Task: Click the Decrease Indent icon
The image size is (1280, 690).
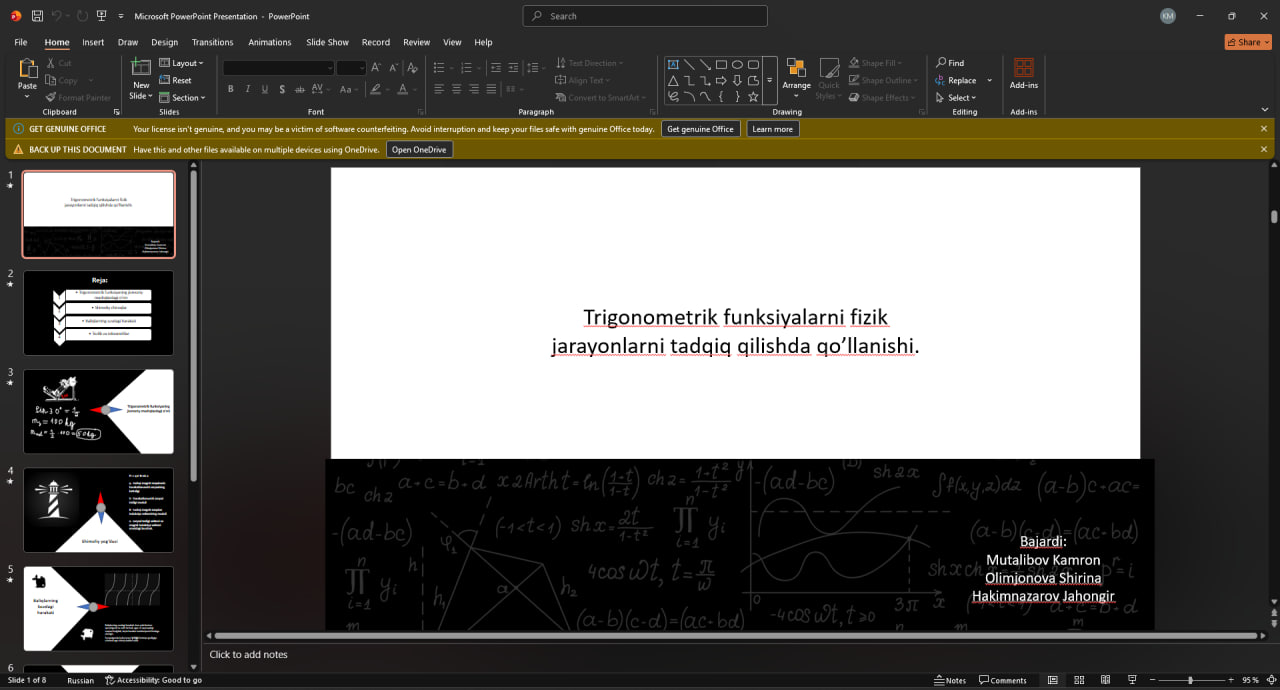Action: [495, 67]
